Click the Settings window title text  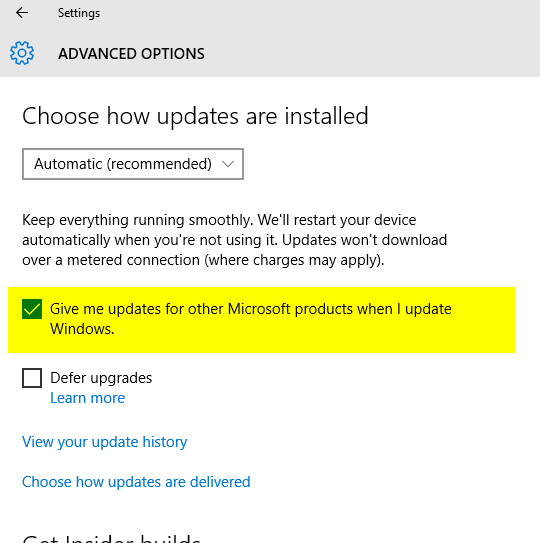[x=79, y=13]
